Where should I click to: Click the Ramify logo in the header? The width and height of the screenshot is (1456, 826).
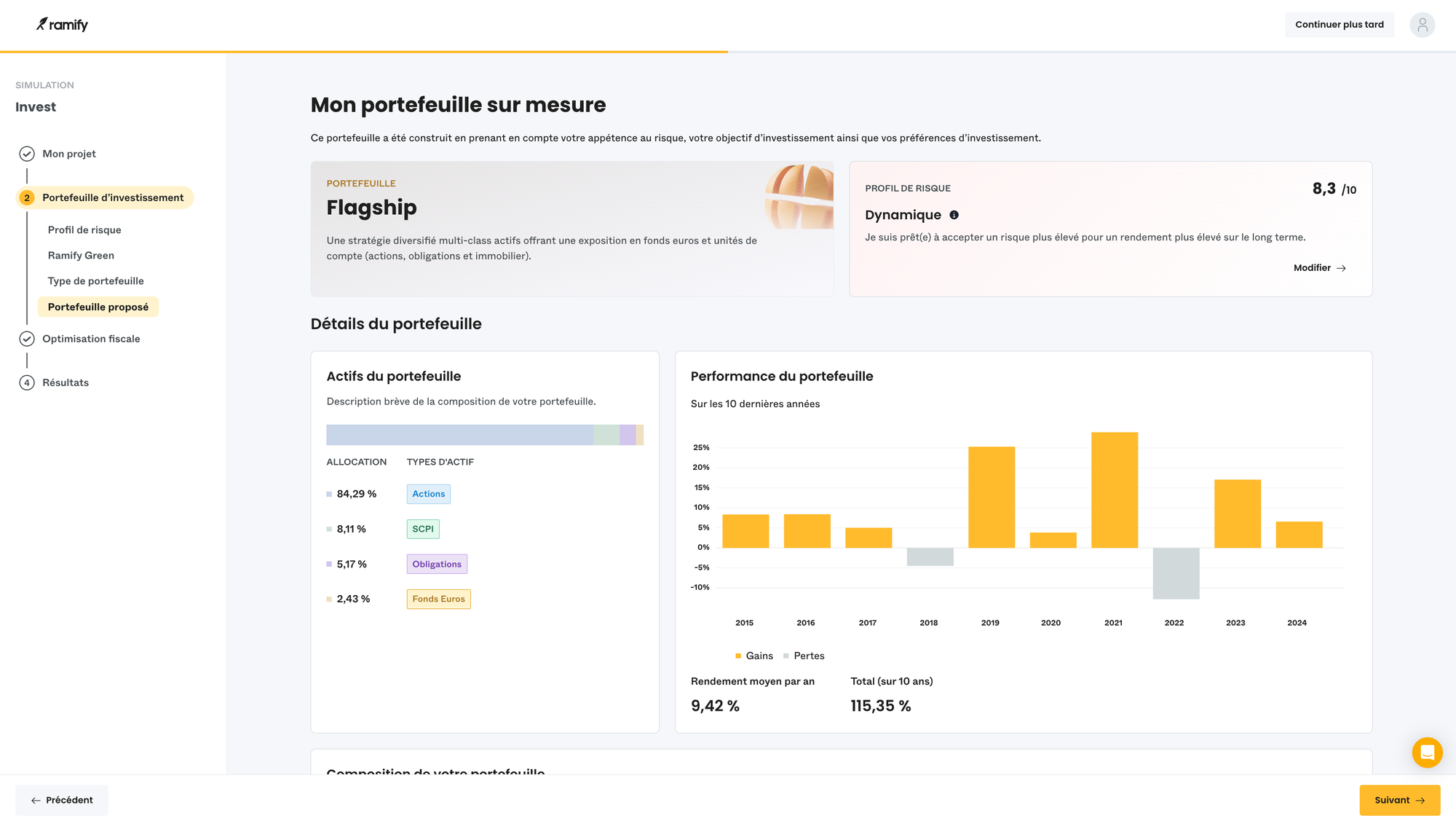63,24
